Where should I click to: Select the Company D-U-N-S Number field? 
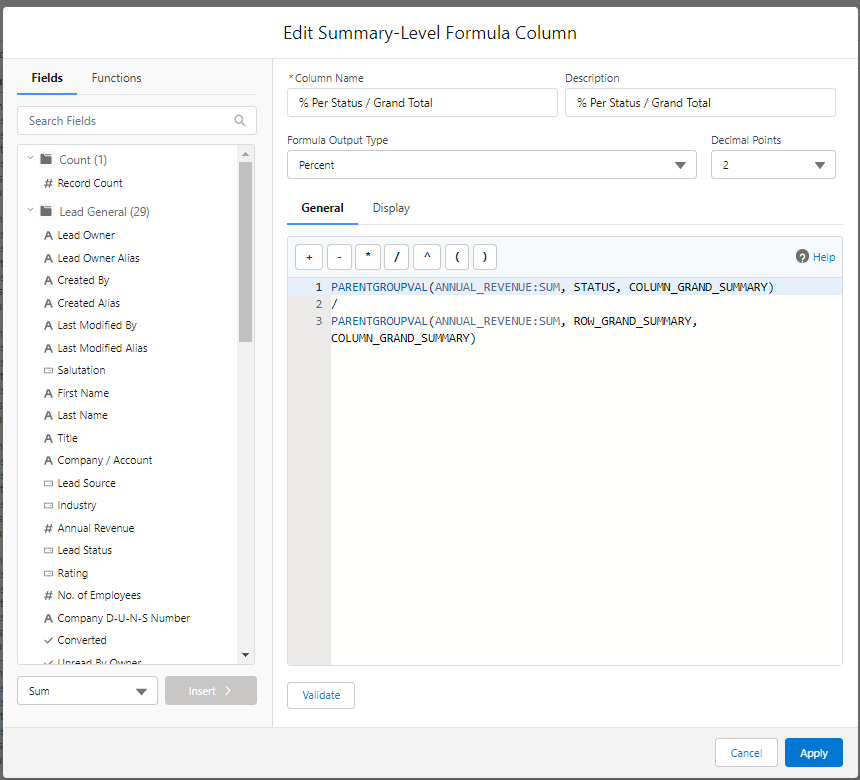click(123, 618)
